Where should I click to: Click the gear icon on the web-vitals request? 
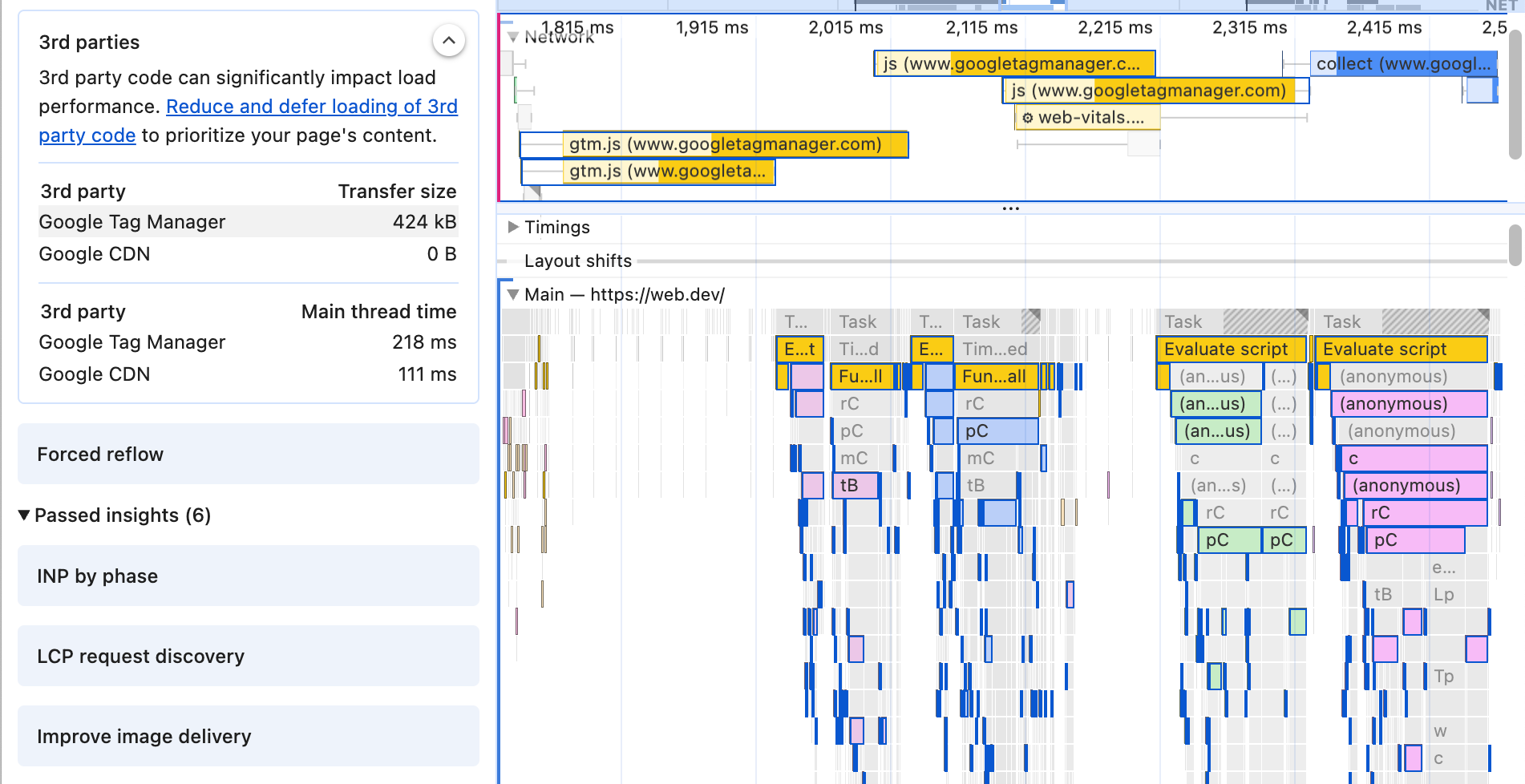point(1027,117)
